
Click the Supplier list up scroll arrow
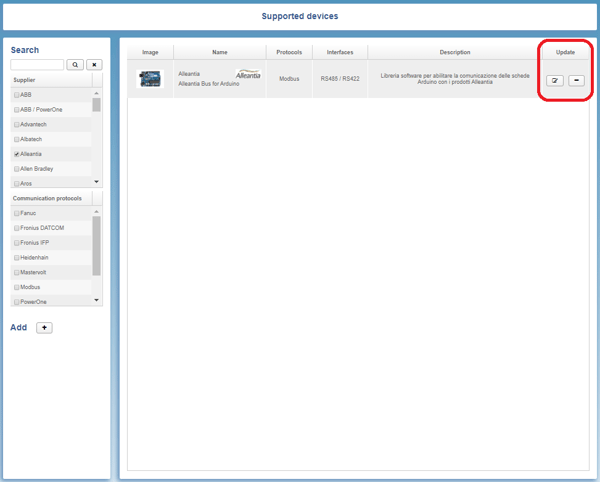96,93
